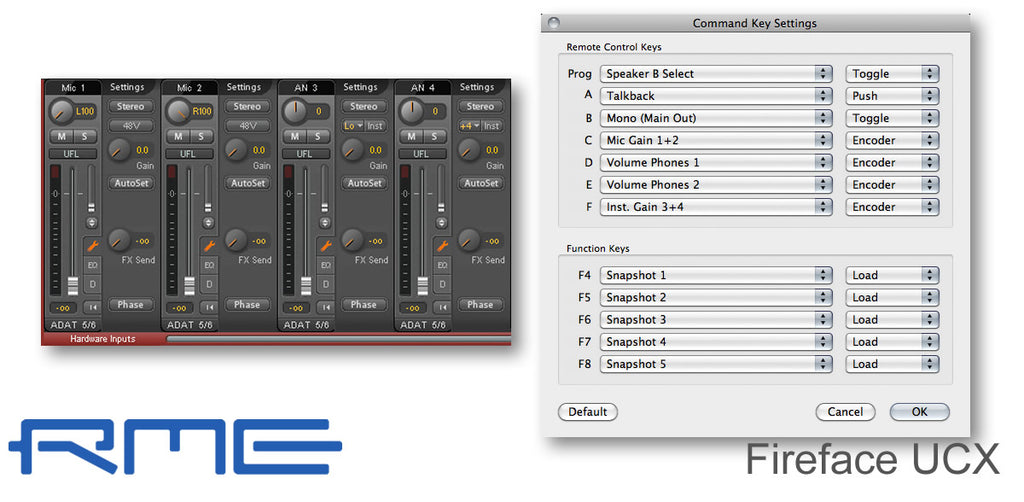Click the Gain knob in AN 4 settings

pos(467,150)
